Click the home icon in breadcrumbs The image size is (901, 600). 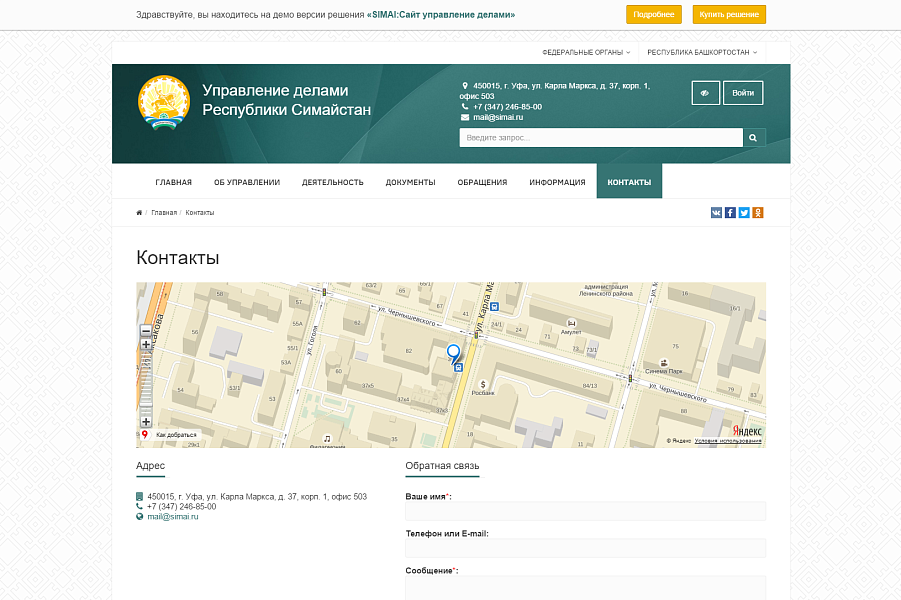coord(139,212)
